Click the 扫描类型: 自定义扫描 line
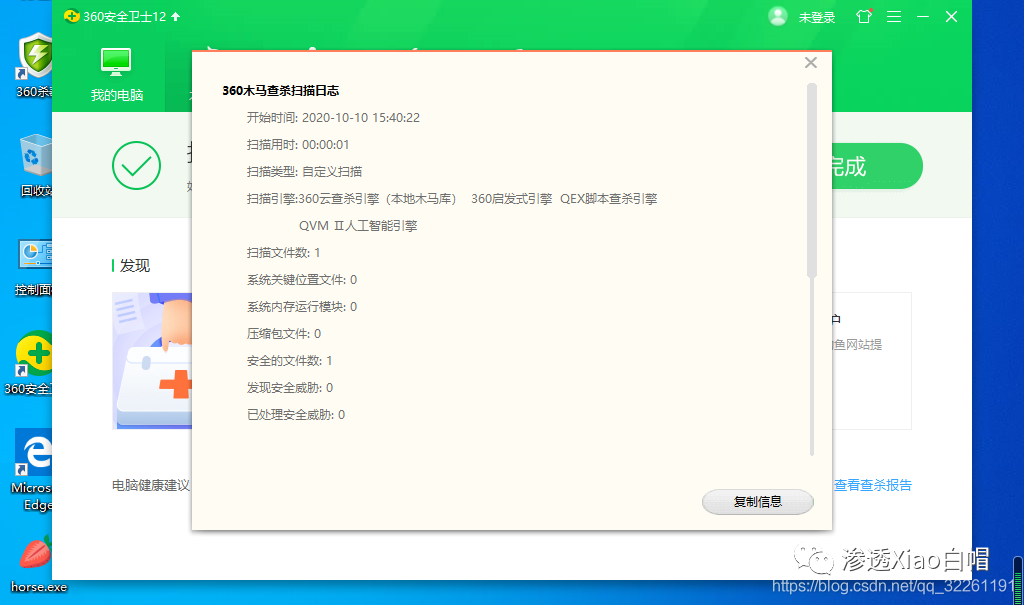This screenshot has height=605, width=1024. 304,172
